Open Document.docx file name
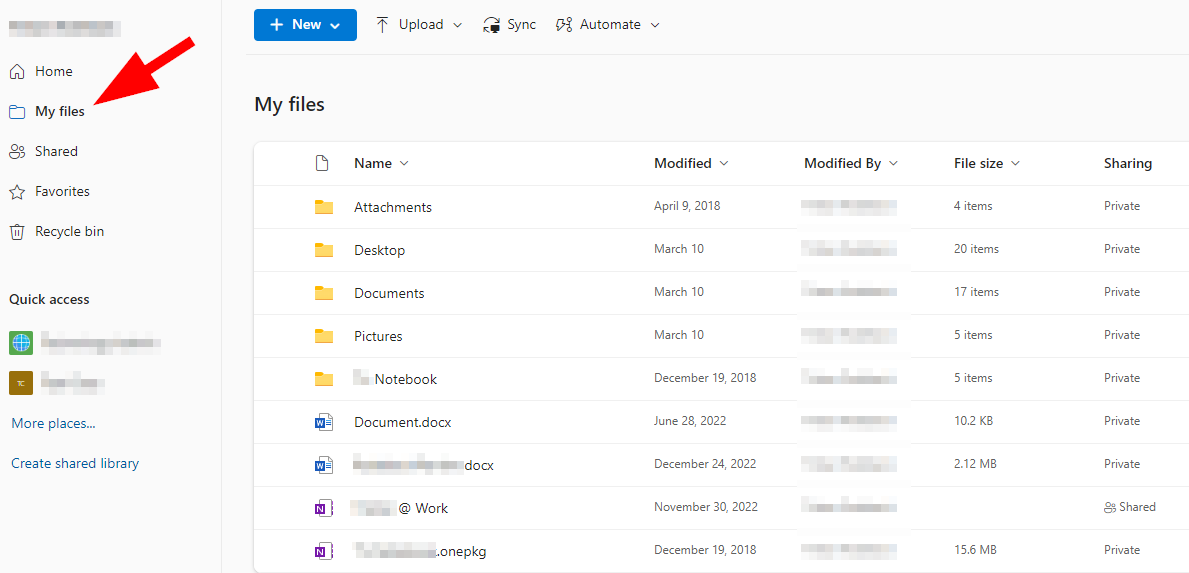This screenshot has height=573, width=1189. (403, 422)
